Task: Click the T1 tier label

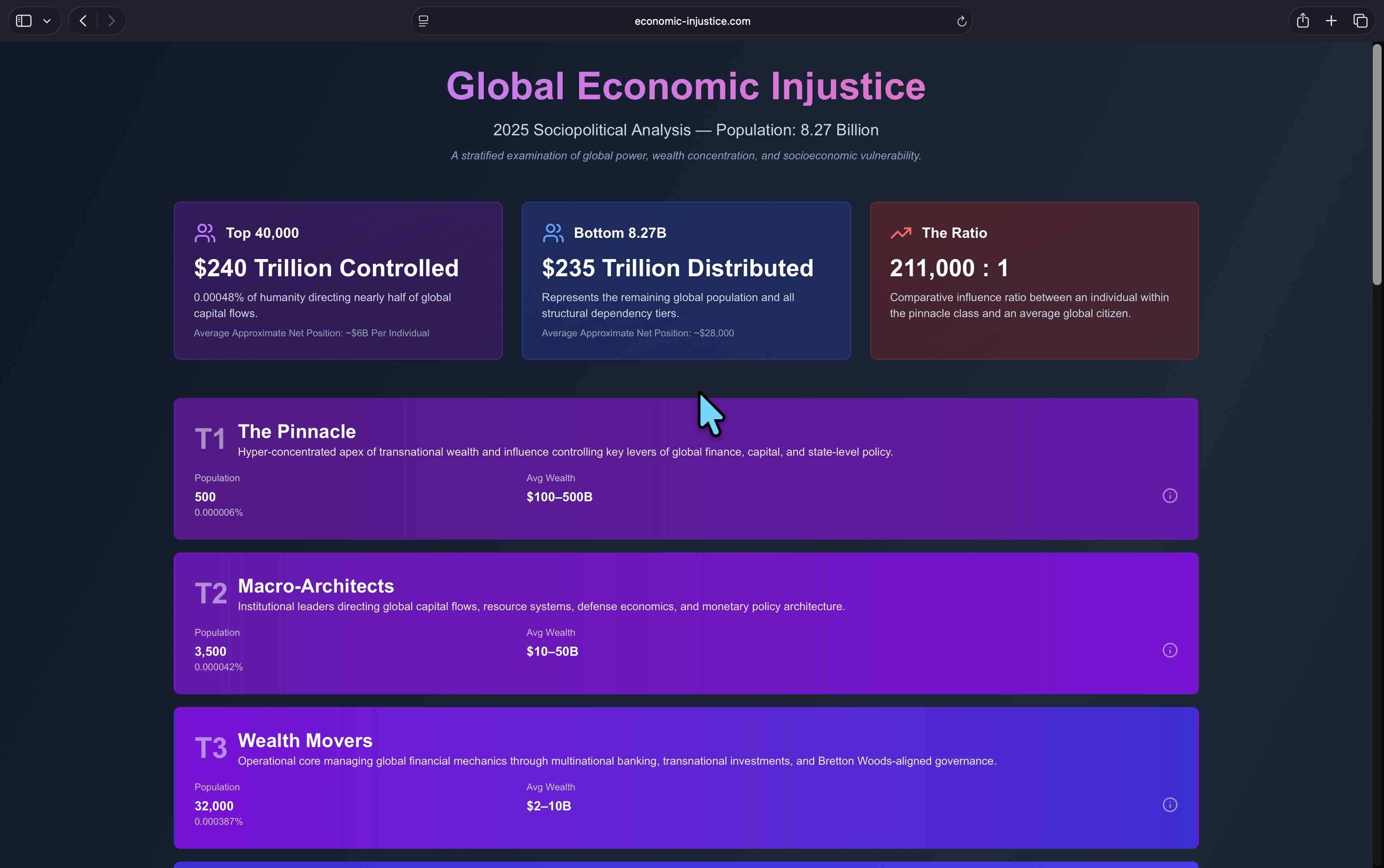Action: click(210, 439)
